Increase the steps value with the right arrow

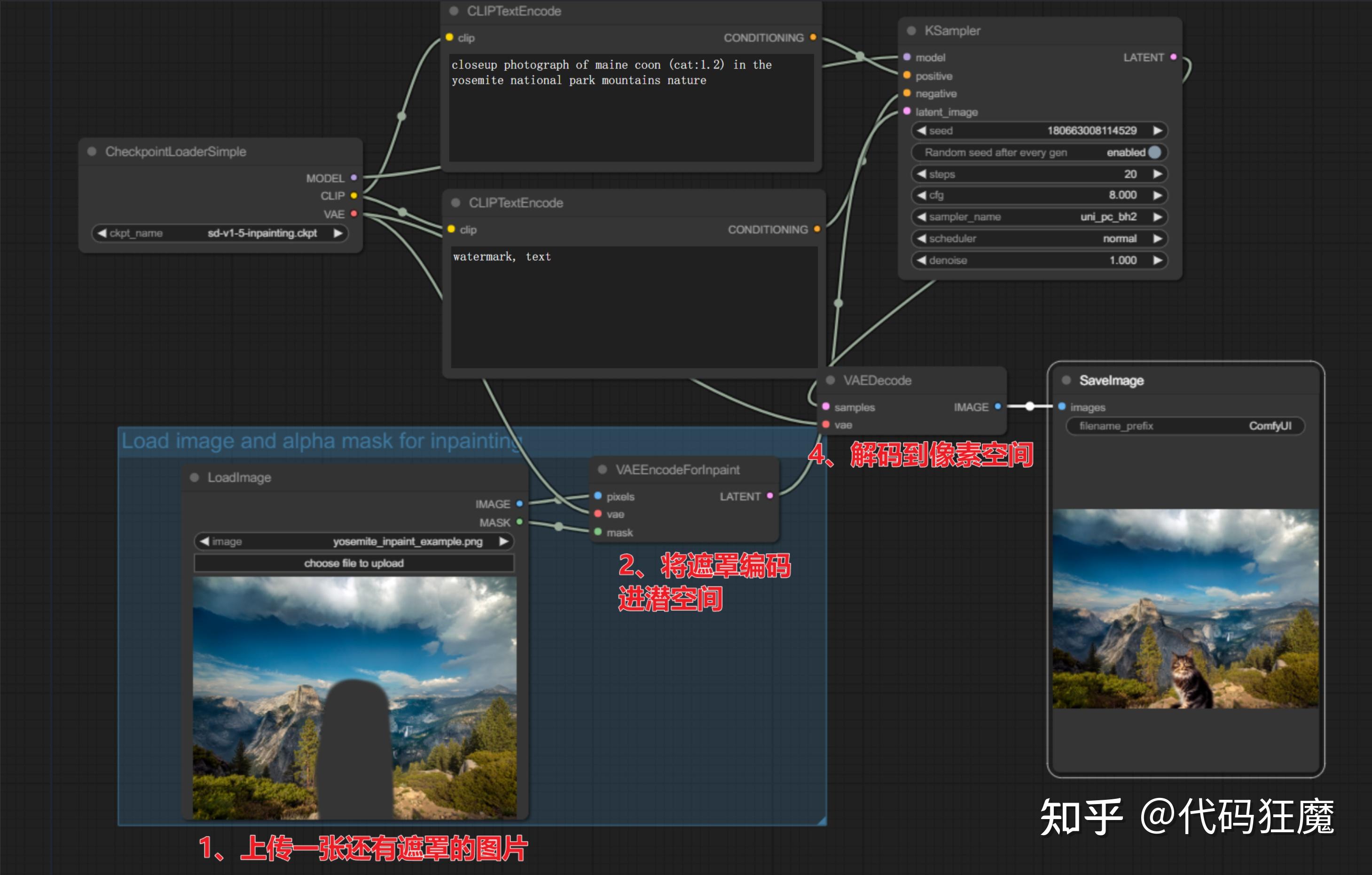(1157, 174)
